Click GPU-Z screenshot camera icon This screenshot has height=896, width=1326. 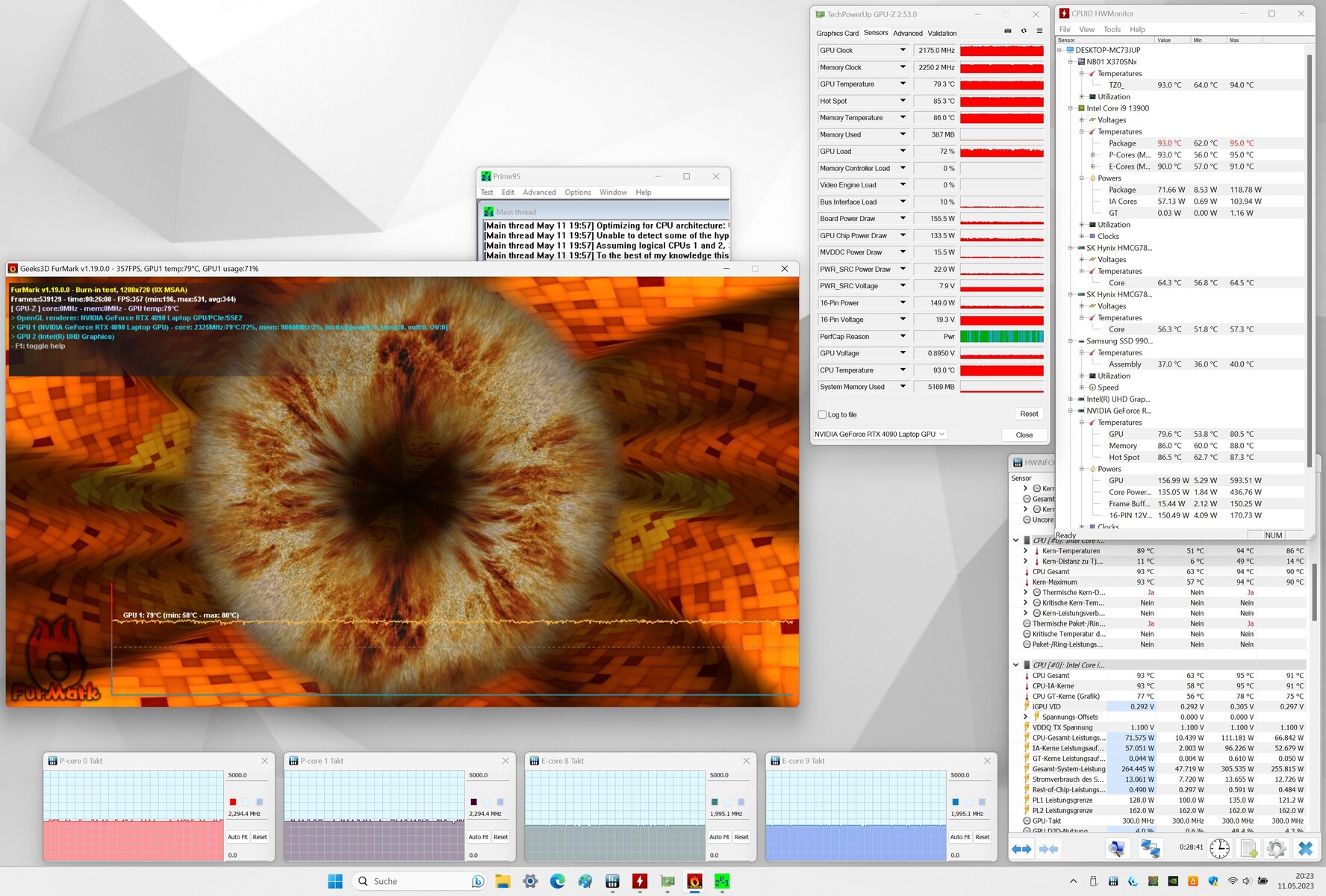[1007, 31]
